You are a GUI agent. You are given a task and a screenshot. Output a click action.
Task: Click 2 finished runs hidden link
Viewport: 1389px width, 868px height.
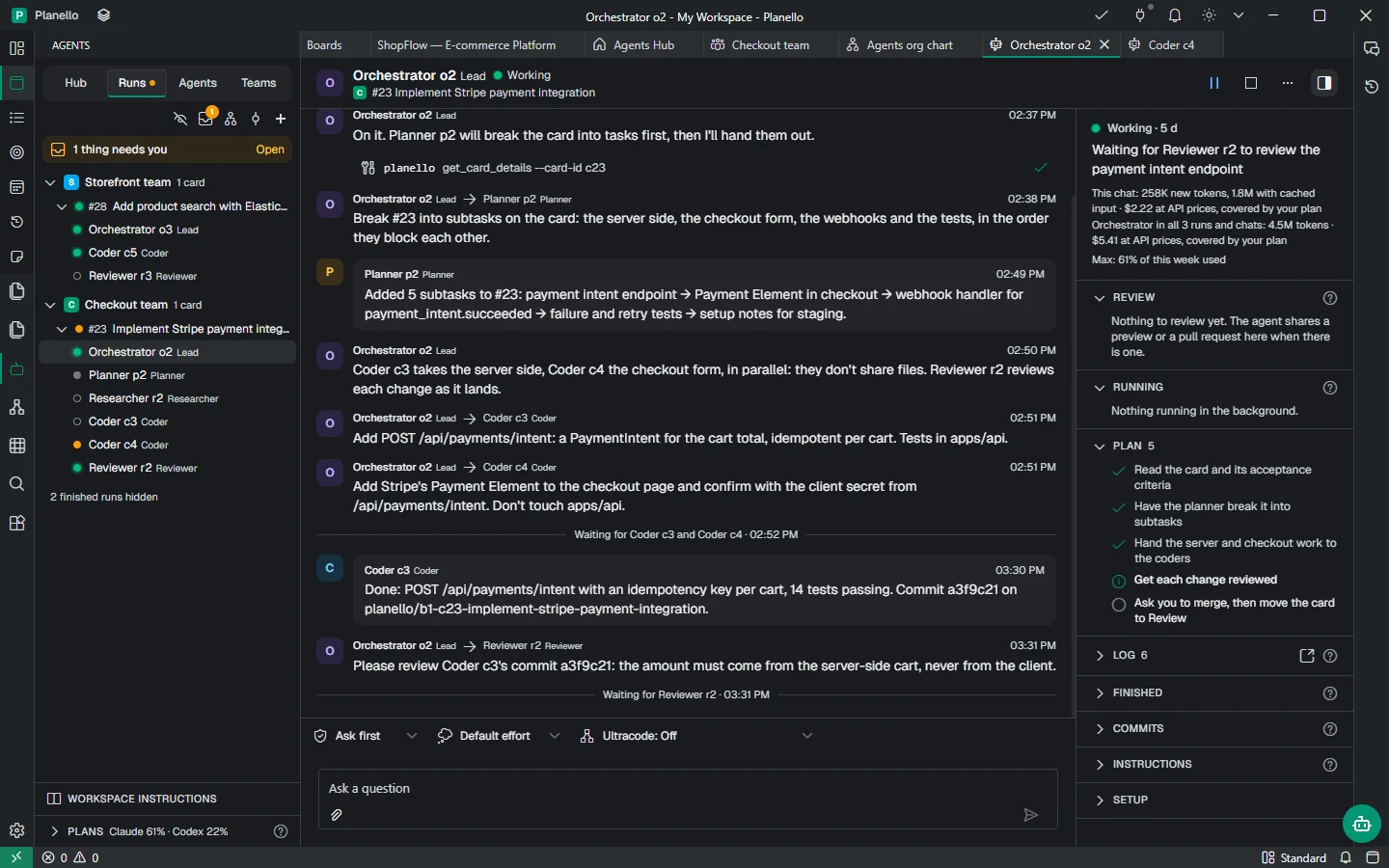pos(104,497)
